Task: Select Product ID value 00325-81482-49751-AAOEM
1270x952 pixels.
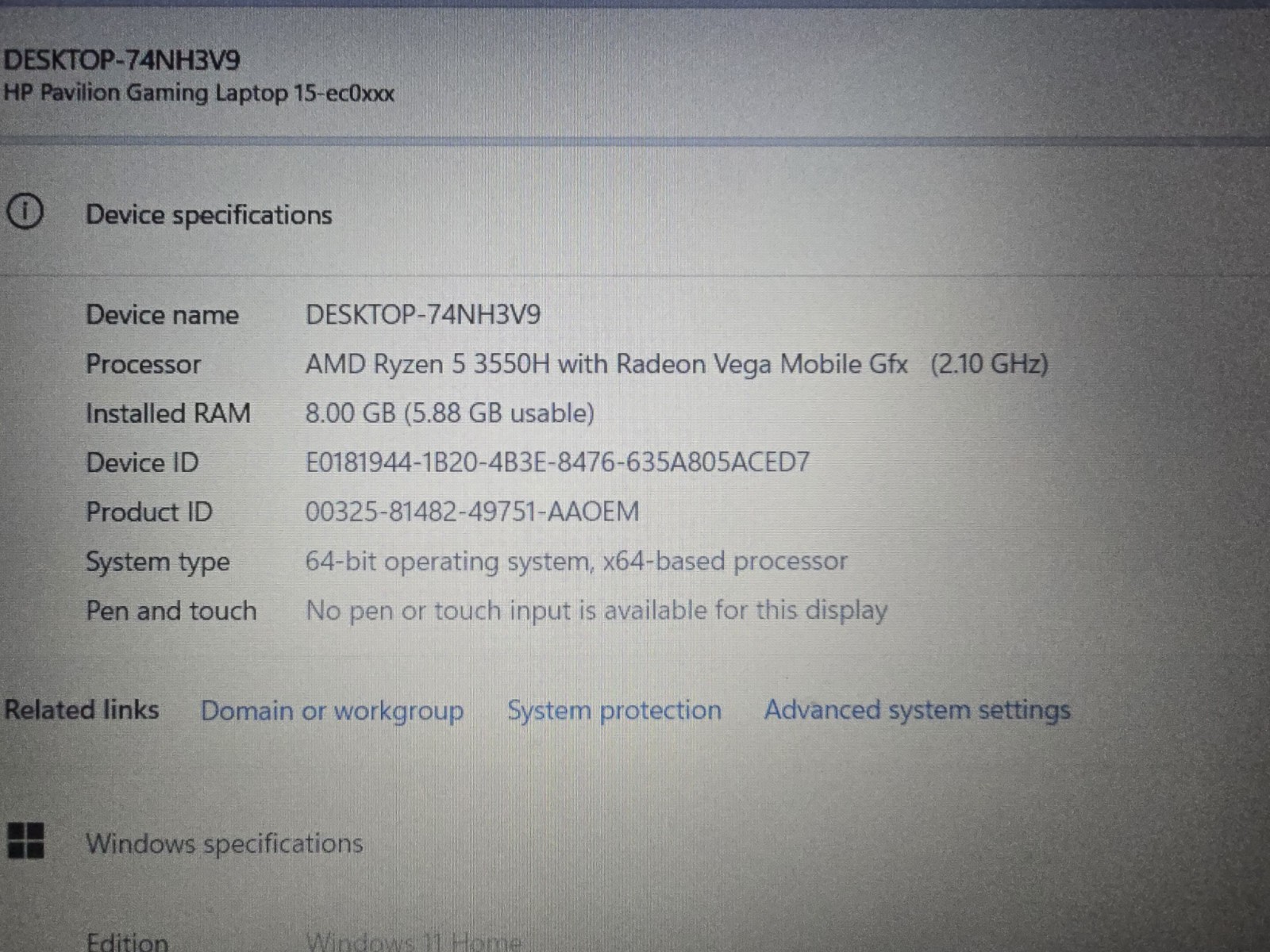Action: point(472,512)
